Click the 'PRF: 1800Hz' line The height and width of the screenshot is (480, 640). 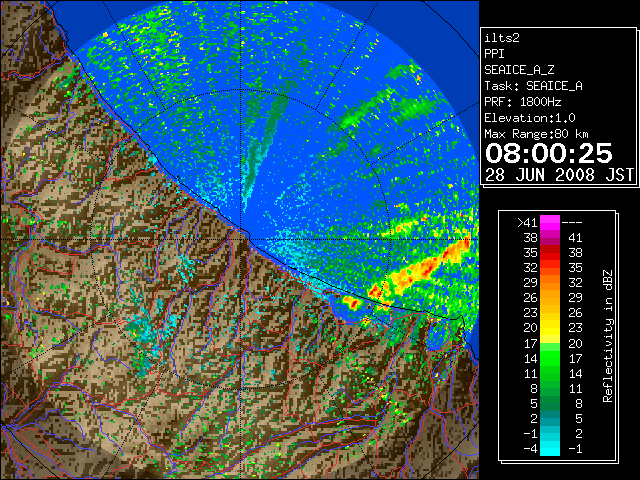[523, 102]
